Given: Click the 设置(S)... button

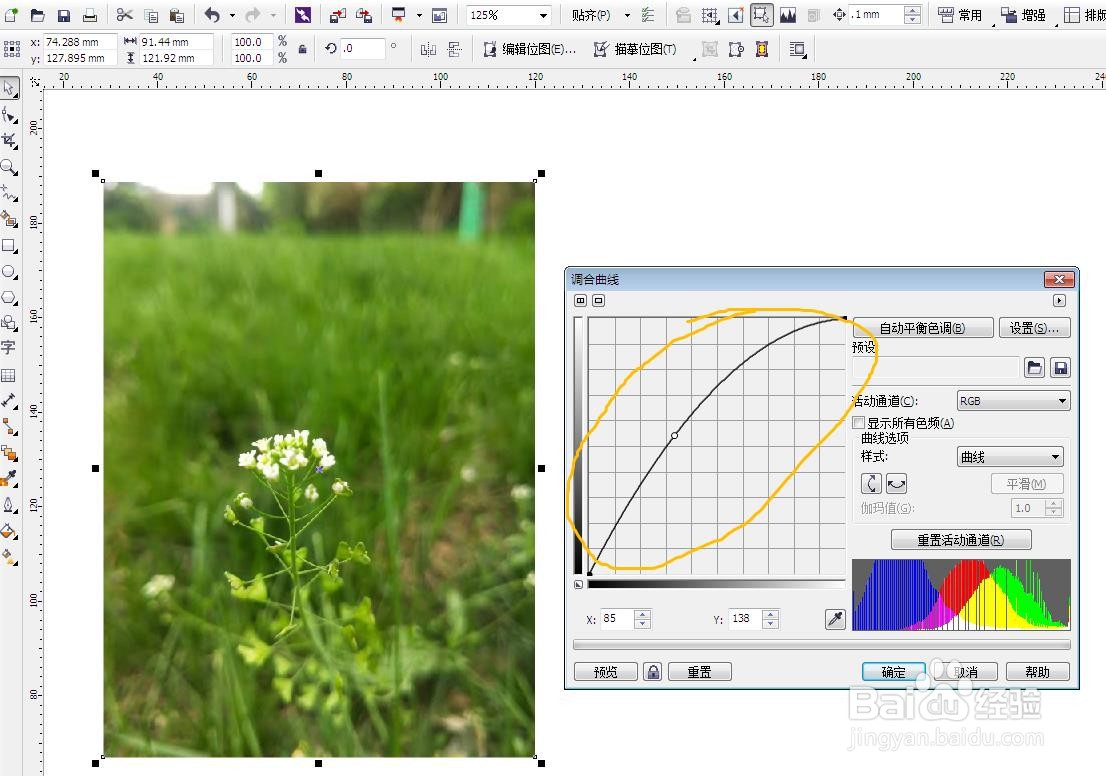Looking at the screenshot, I should [x=1034, y=328].
